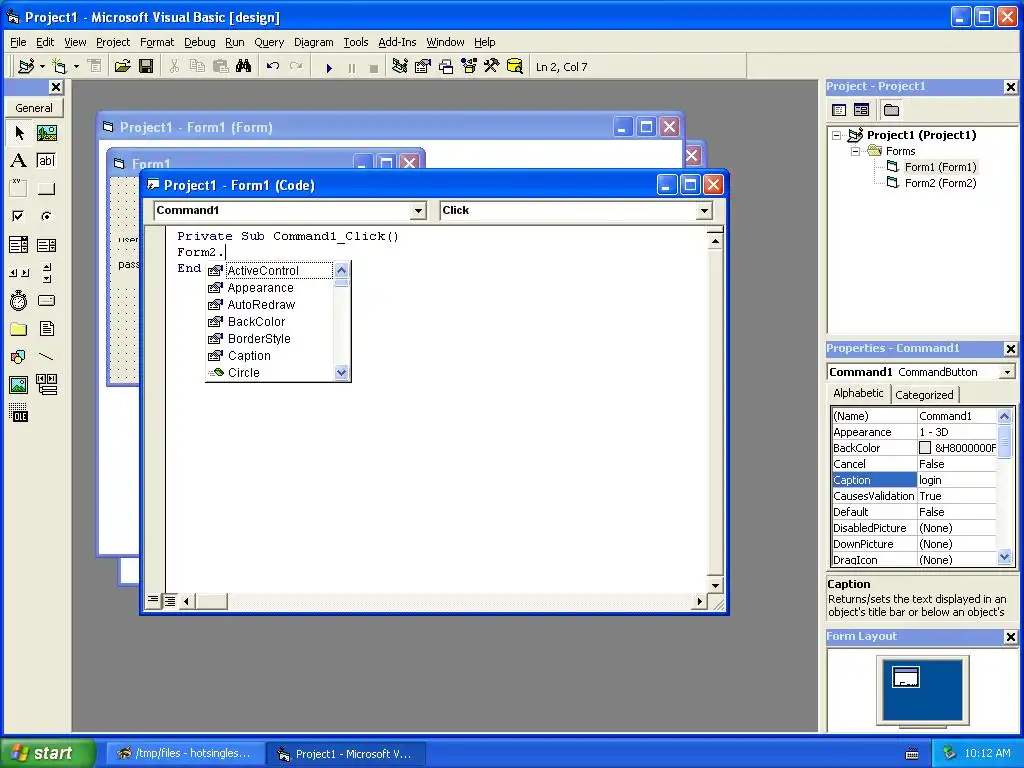The image size is (1024, 768).
Task: Select the OptionButton control tool
Action: pyautogui.click(x=46, y=216)
